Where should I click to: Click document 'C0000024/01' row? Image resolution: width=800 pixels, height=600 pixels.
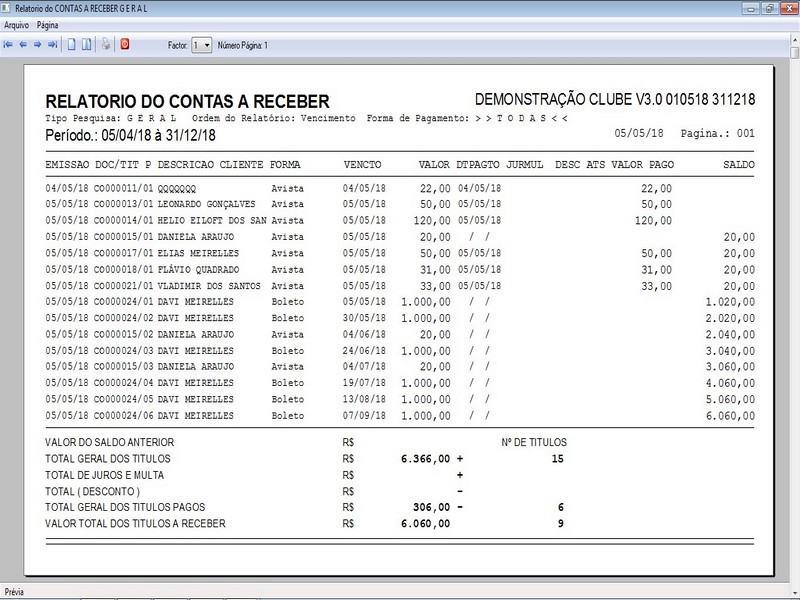[x=123, y=302]
